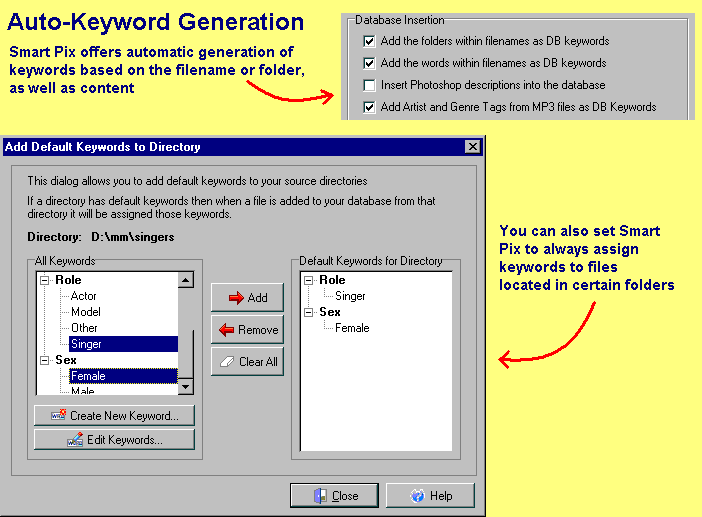Image resolution: width=702 pixels, height=517 pixels.
Task: Close the Add Default Keywords dialog via X
Action: coord(472,147)
